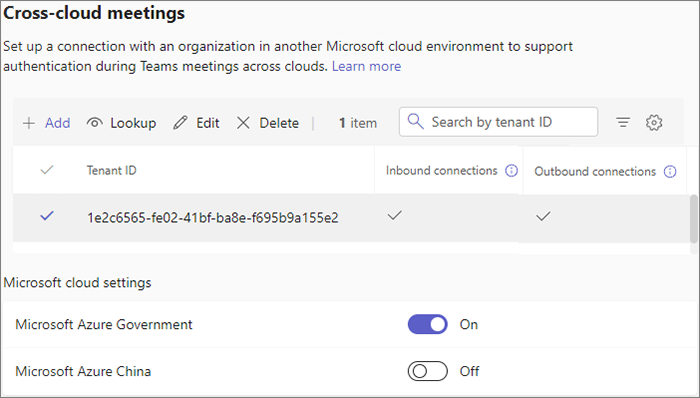Open column settings gear icon
Viewport: 700px width, 398px height.
654,122
